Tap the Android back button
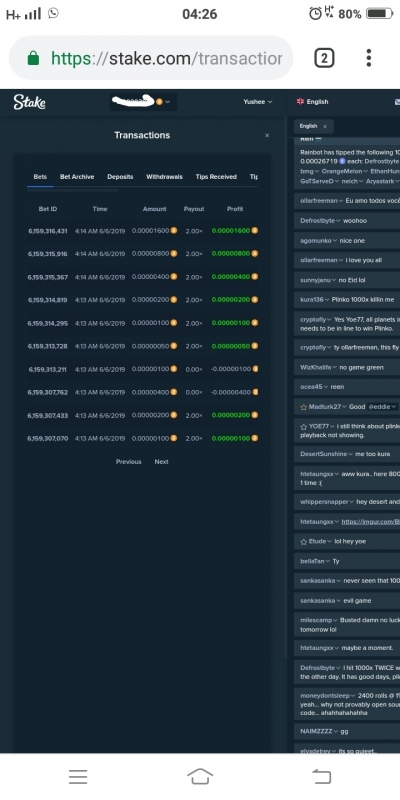 (322, 777)
